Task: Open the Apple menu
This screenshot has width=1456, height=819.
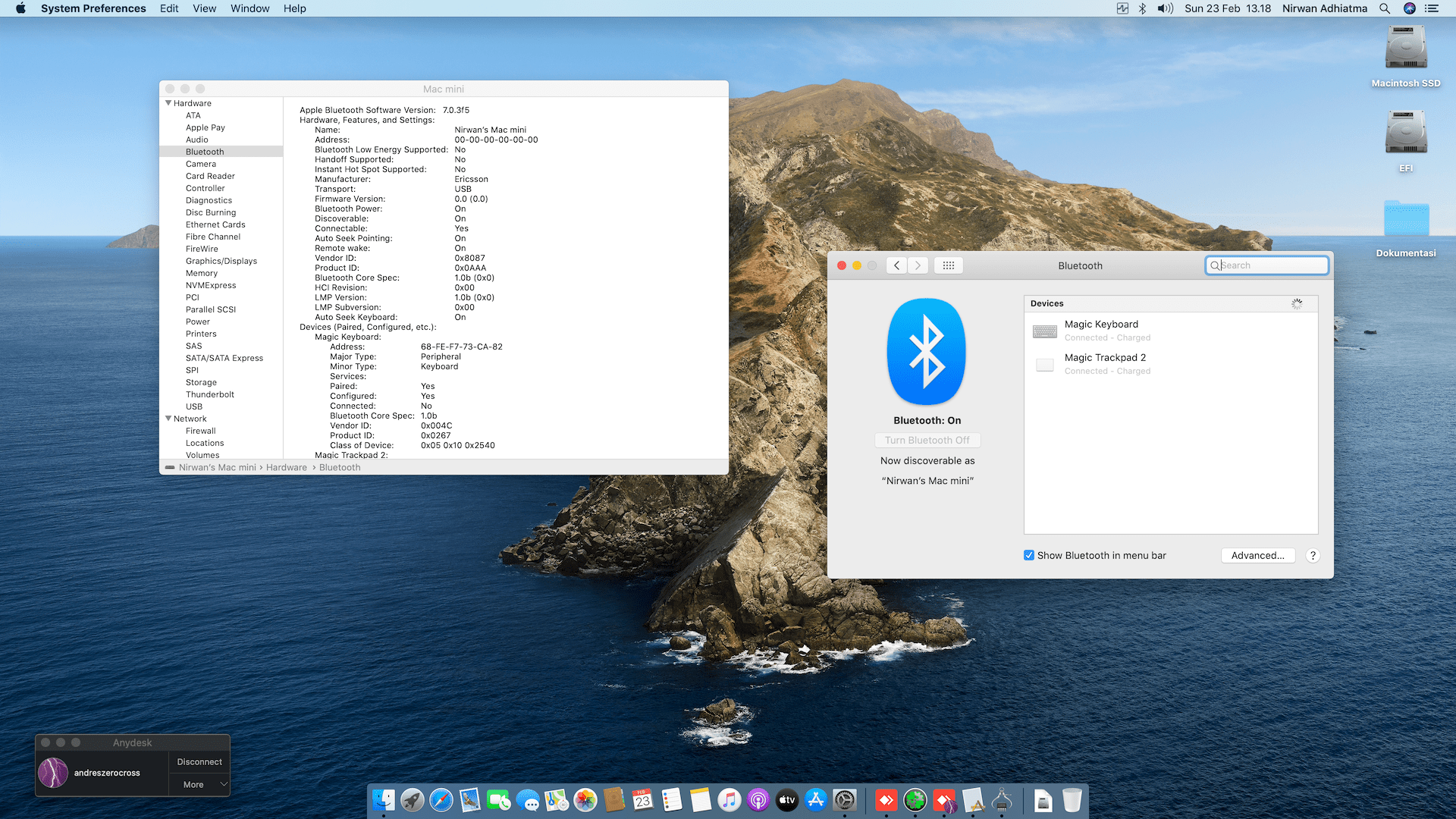Action: [x=20, y=8]
